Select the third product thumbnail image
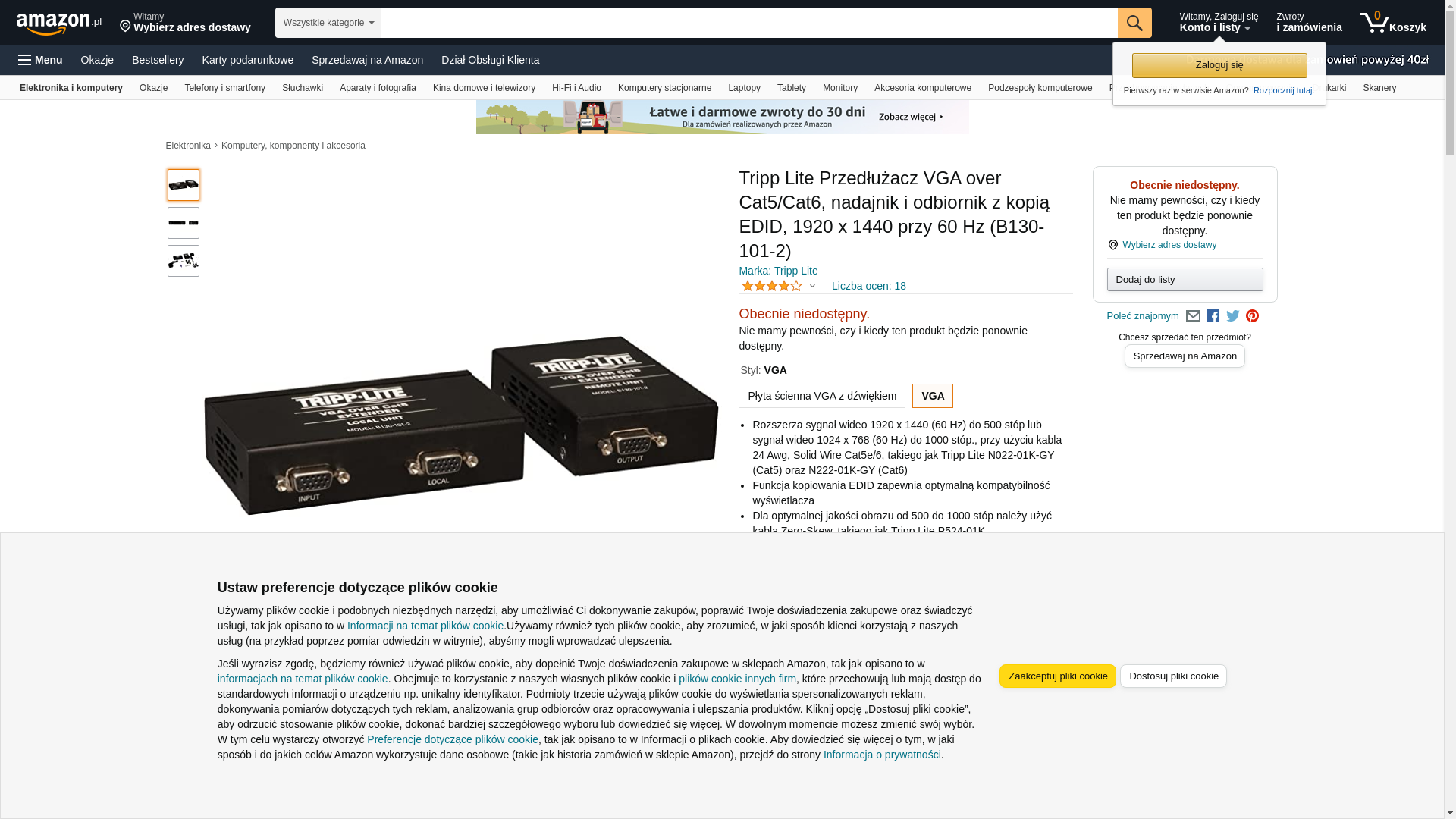 [x=184, y=261]
